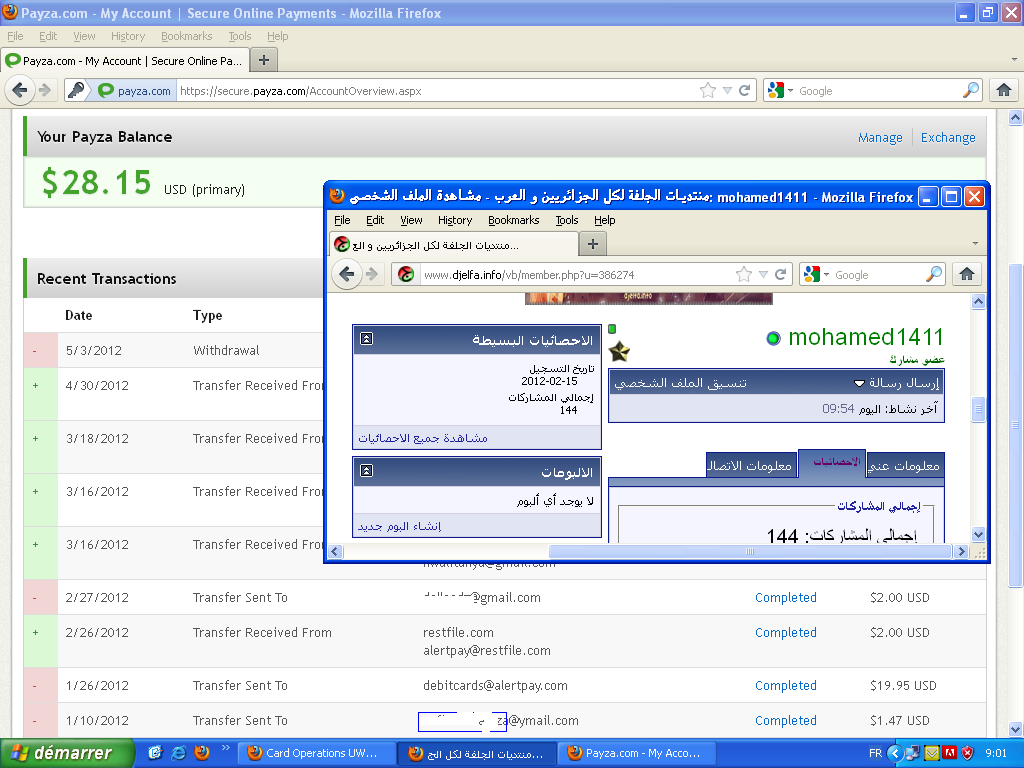Go forward in the djelfa forum window

372,274
